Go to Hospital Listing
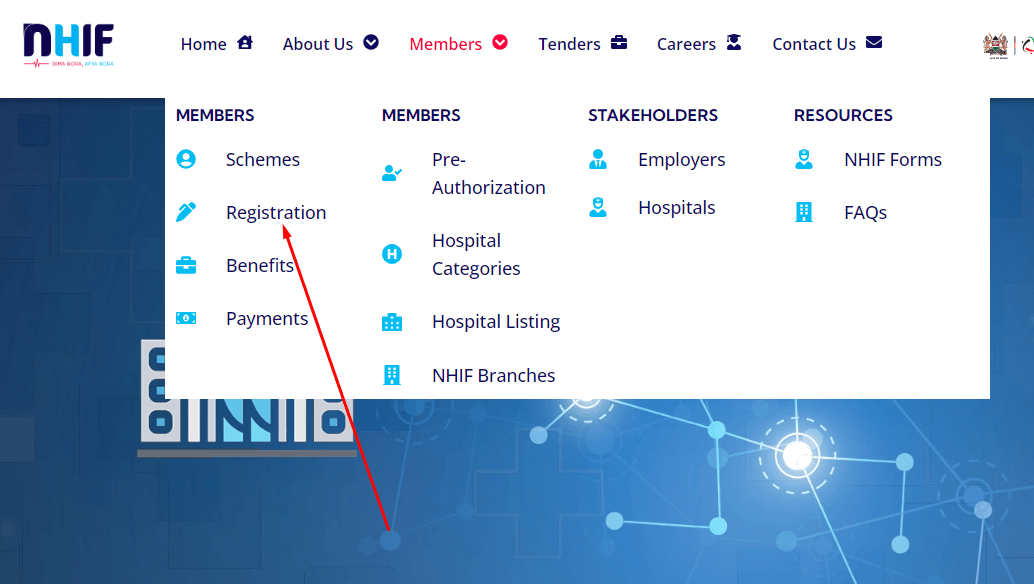The height and width of the screenshot is (584, 1034). (x=495, y=322)
